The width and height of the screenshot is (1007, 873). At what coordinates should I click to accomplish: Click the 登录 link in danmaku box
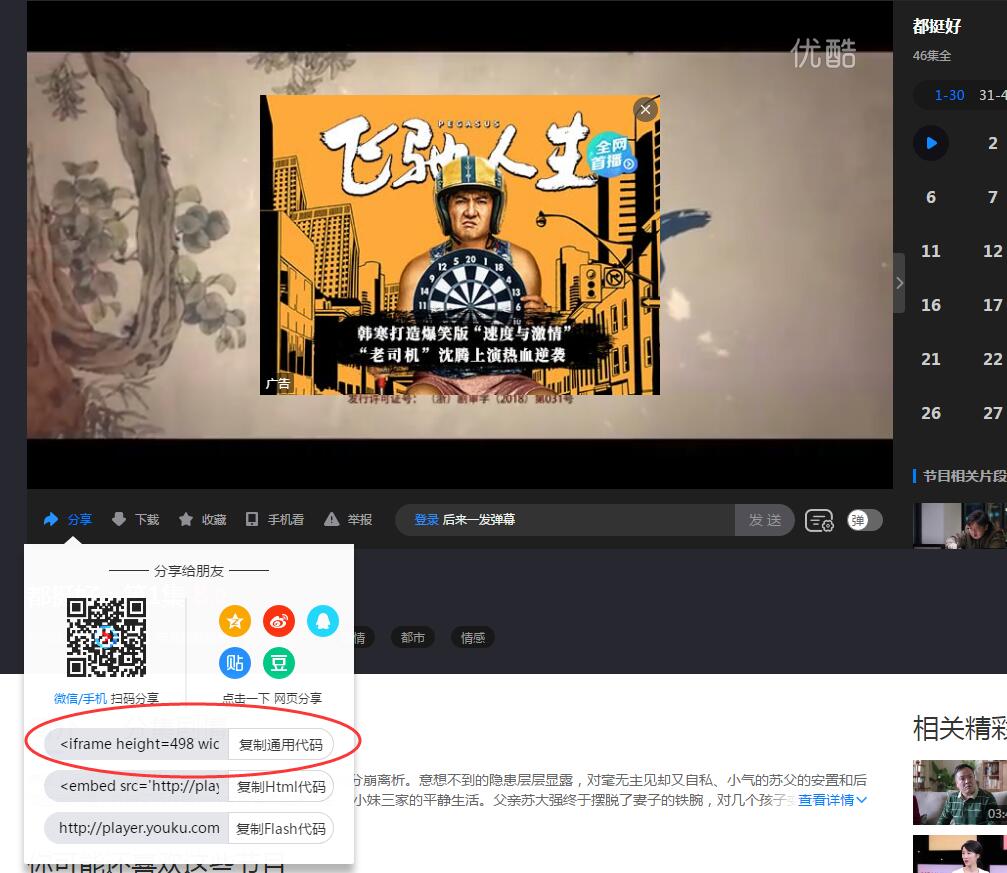point(427,520)
